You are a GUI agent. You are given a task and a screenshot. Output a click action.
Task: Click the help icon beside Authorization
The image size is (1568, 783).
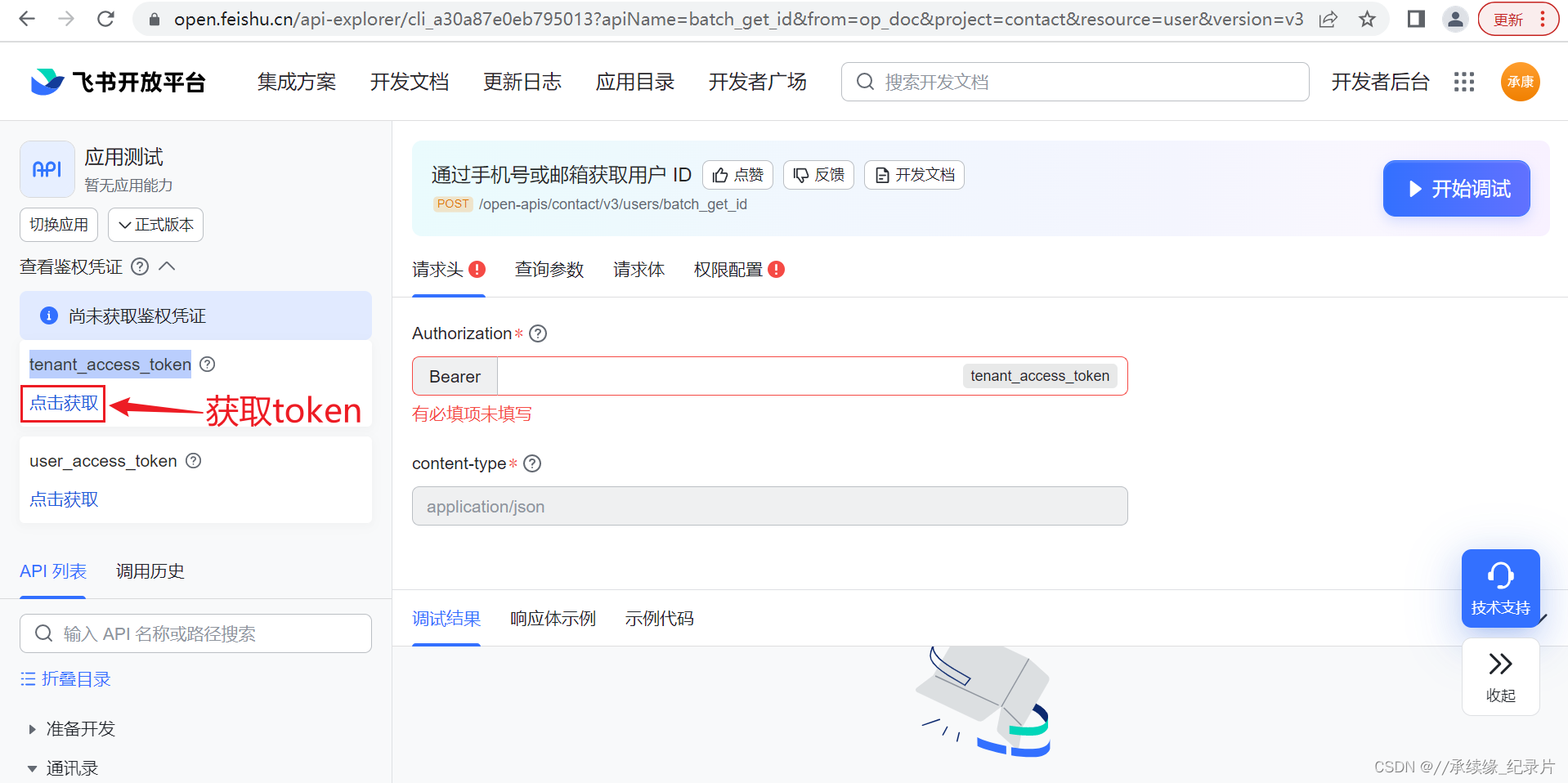click(x=538, y=333)
